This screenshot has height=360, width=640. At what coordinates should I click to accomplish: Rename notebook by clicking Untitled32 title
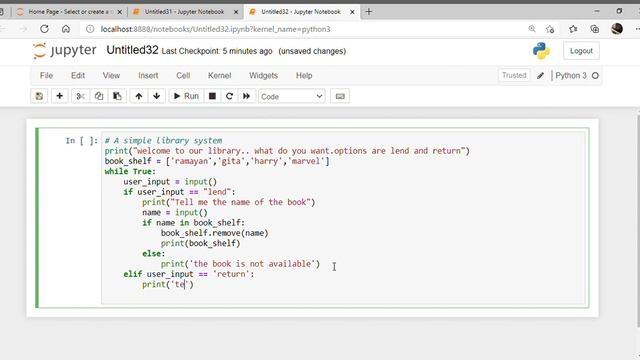pos(132,50)
